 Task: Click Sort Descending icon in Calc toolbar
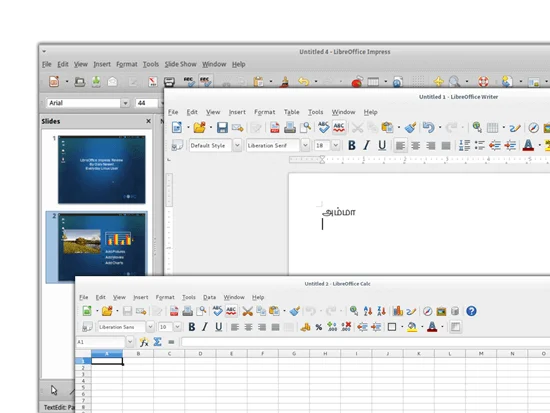(381, 311)
